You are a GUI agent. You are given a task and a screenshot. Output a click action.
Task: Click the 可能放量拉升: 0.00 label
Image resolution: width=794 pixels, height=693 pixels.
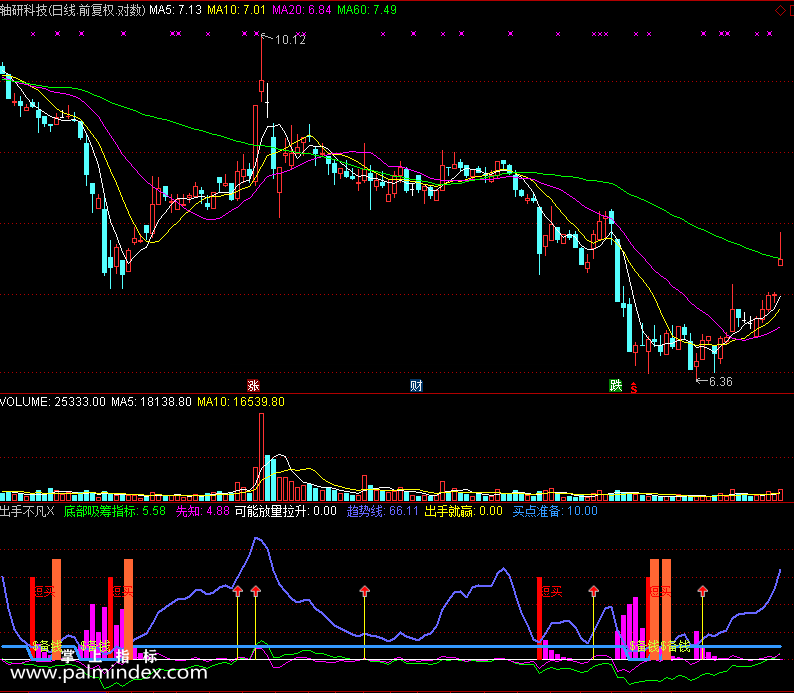point(286,511)
